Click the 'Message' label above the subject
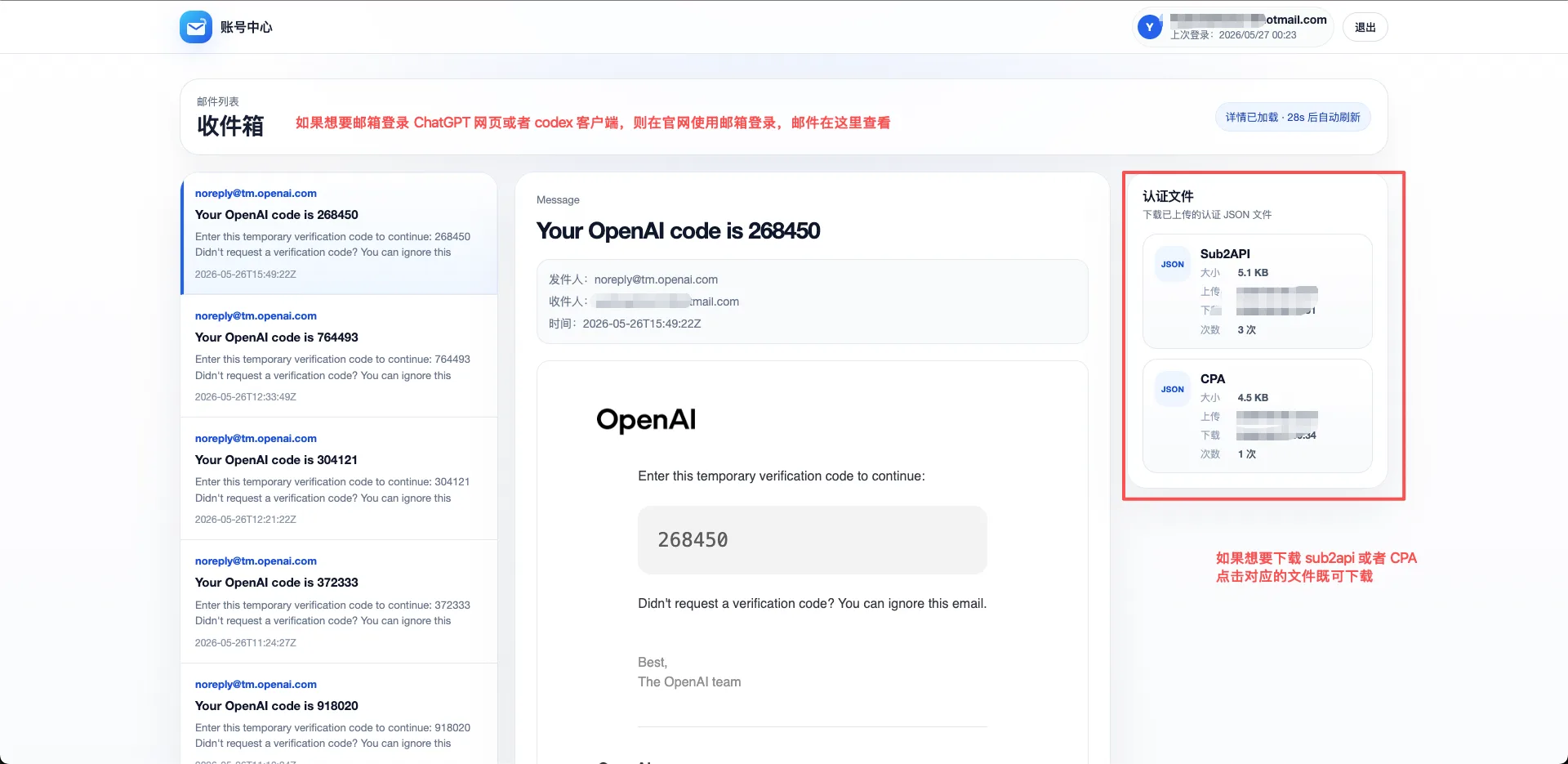 [558, 200]
